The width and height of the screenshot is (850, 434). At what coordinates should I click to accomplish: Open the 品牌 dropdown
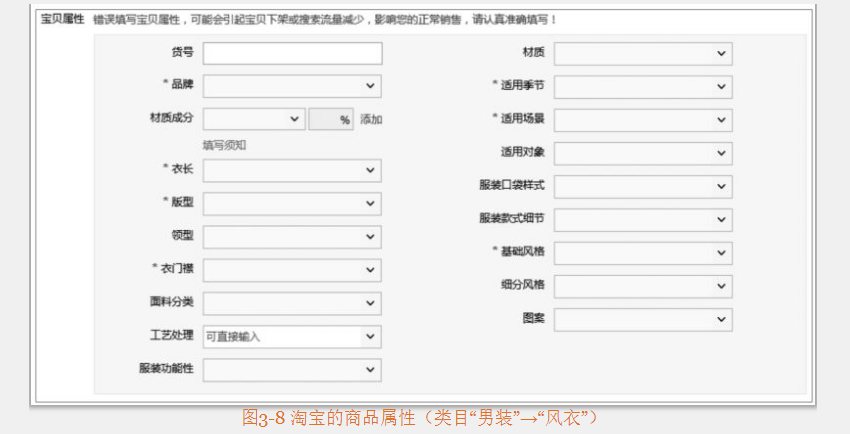coord(292,86)
